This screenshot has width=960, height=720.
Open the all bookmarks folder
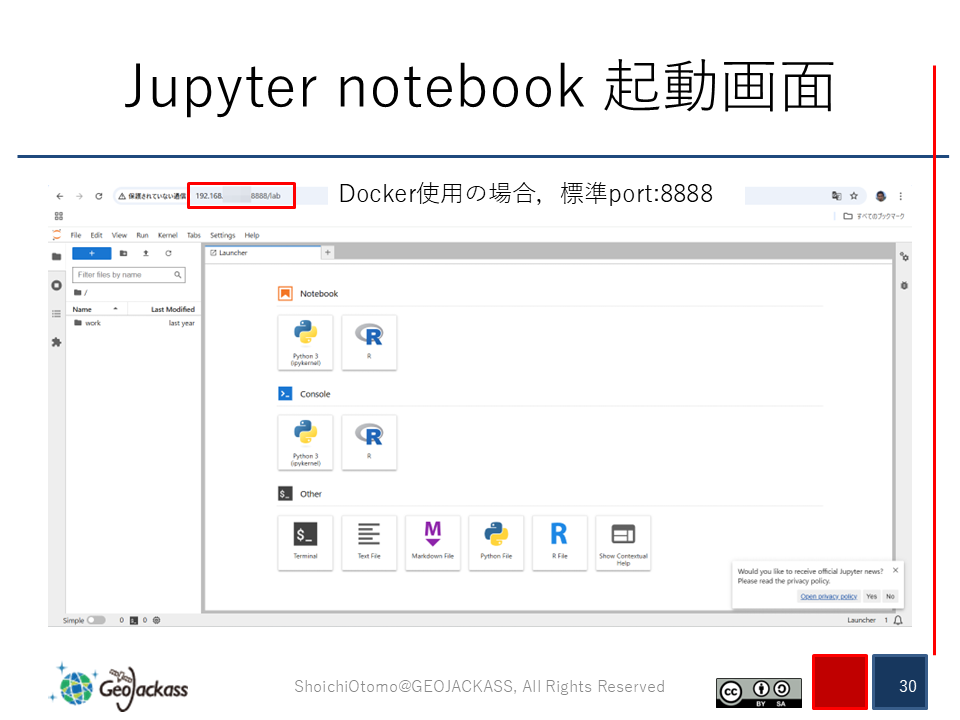coord(874,216)
